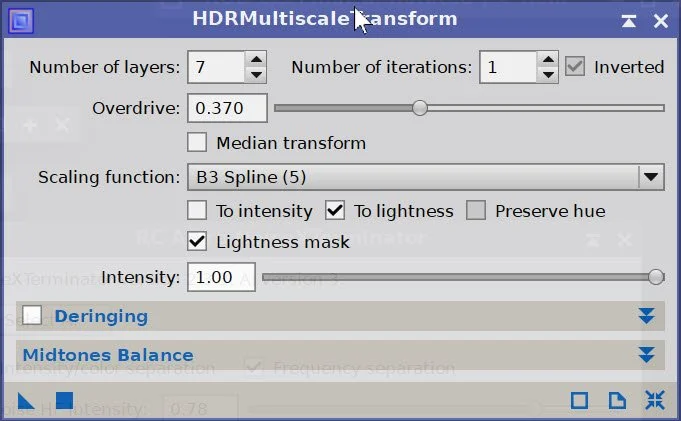Uncheck To lightness checkbox
Image resolution: width=681 pixels, height=421 pixels.
click(335, 211)
